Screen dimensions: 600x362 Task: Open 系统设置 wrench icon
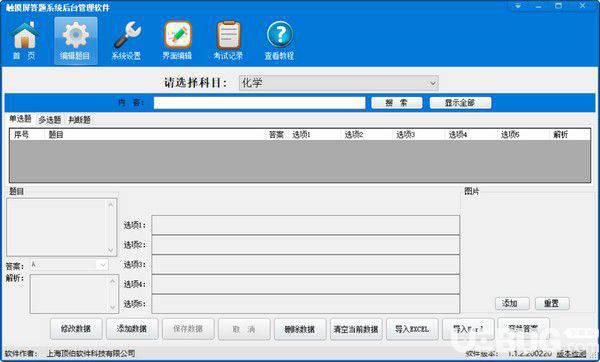(127, 41)
